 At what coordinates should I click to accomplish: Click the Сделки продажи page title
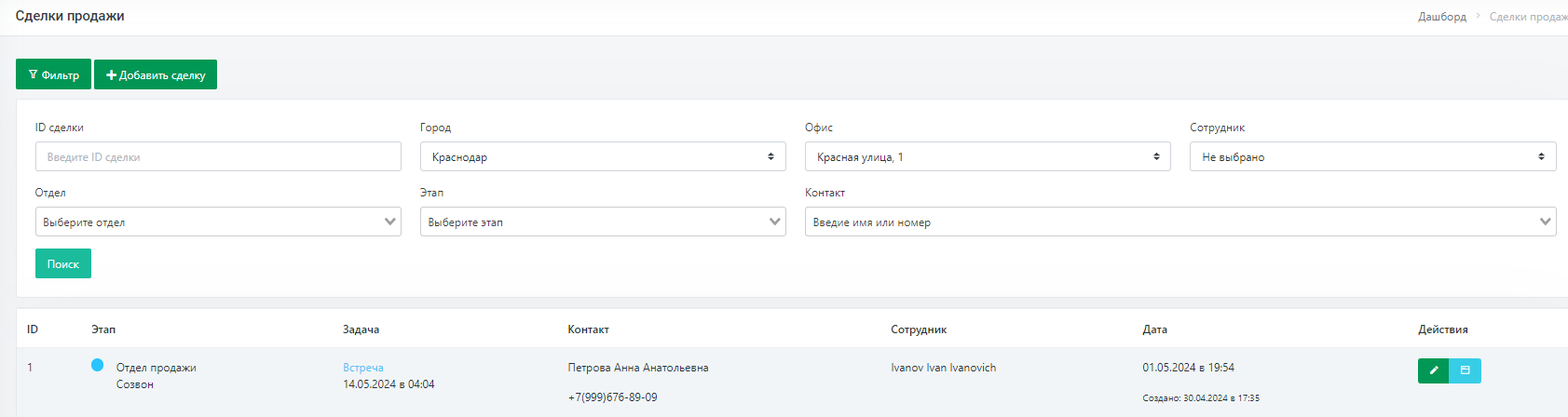click(x=70, y=16)
